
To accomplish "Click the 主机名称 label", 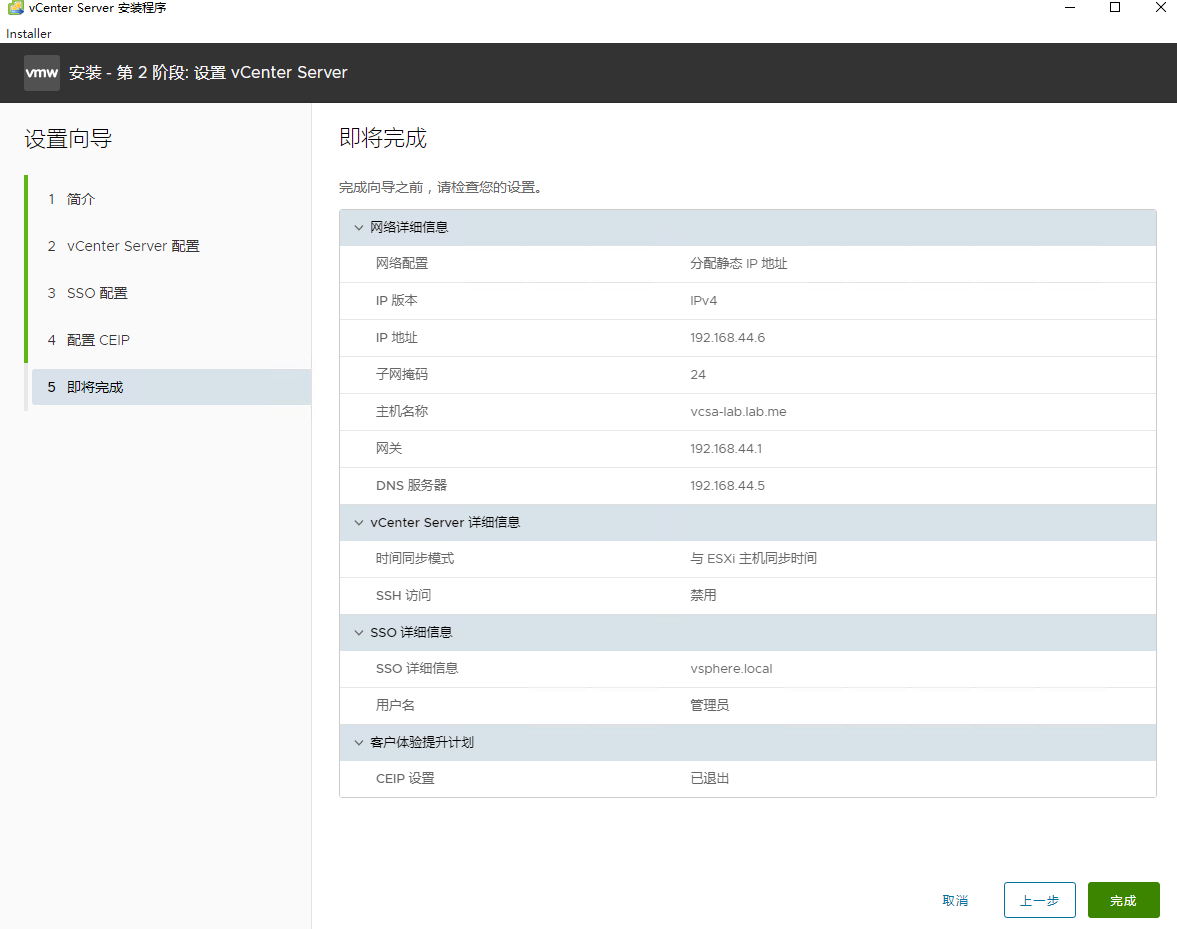I will tap(402, 412).
